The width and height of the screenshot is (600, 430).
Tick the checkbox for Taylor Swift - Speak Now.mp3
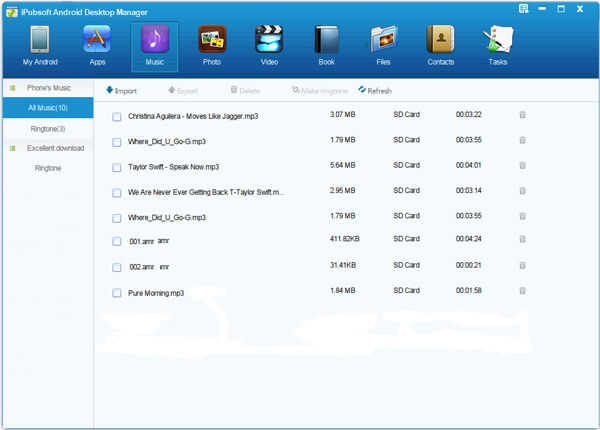[117, 168]
